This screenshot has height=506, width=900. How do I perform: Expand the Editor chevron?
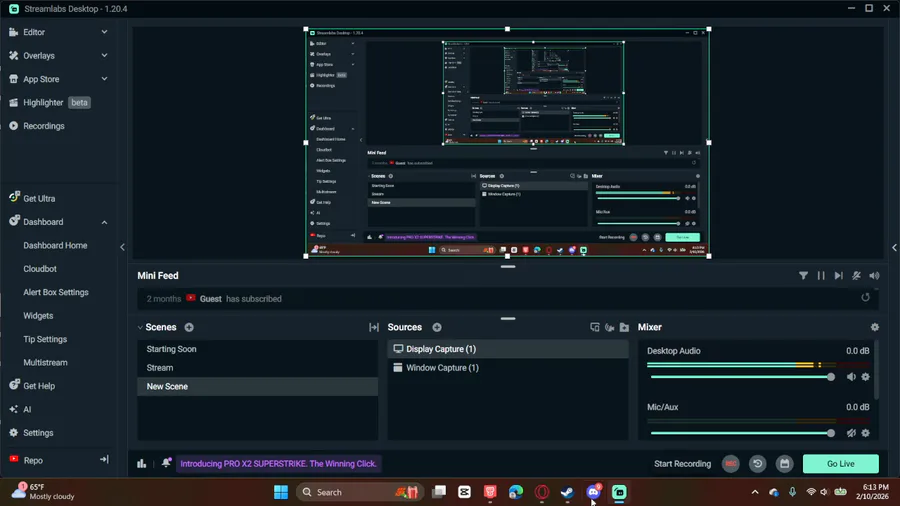coord(104,32)
